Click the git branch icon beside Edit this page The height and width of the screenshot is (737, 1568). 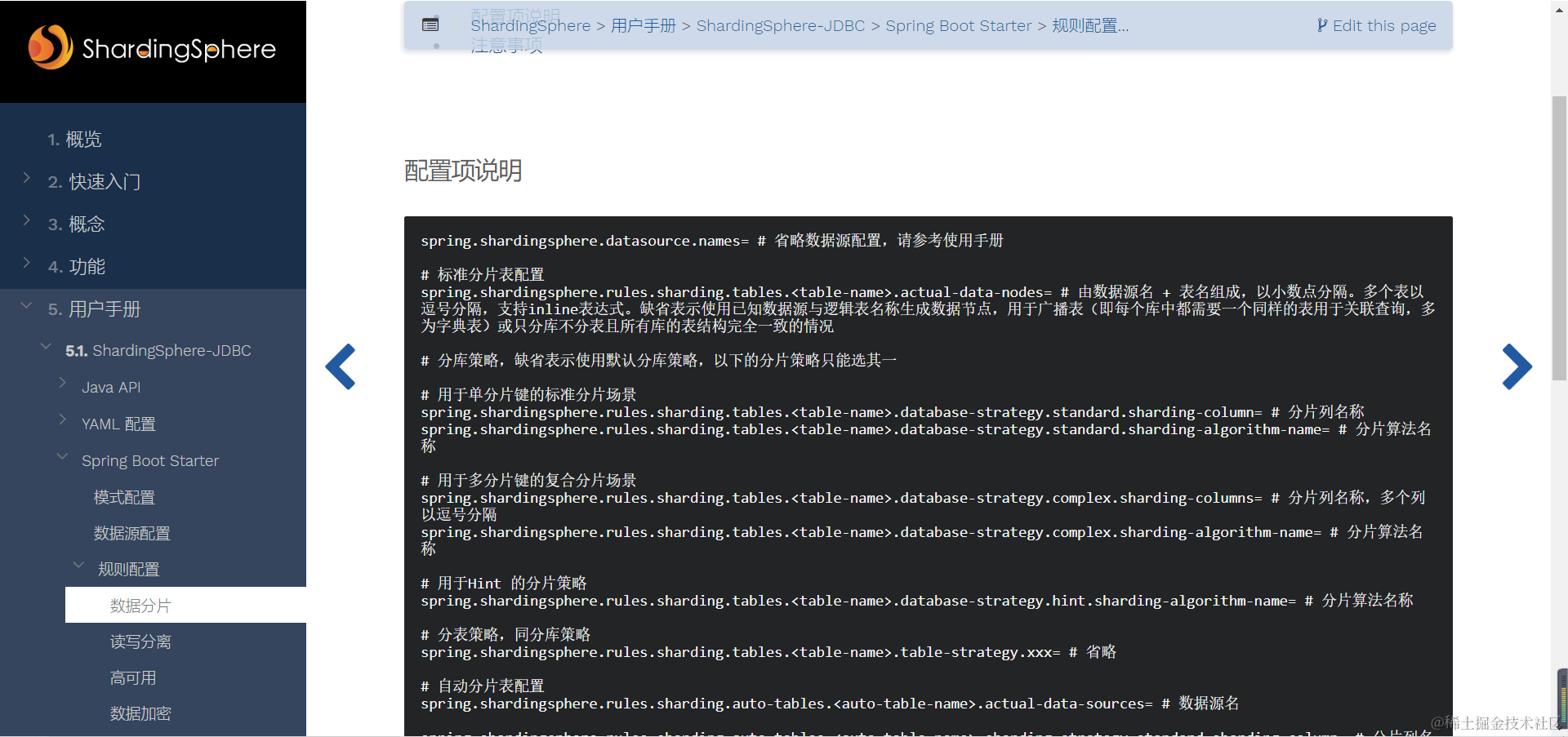pos(1321,24)
